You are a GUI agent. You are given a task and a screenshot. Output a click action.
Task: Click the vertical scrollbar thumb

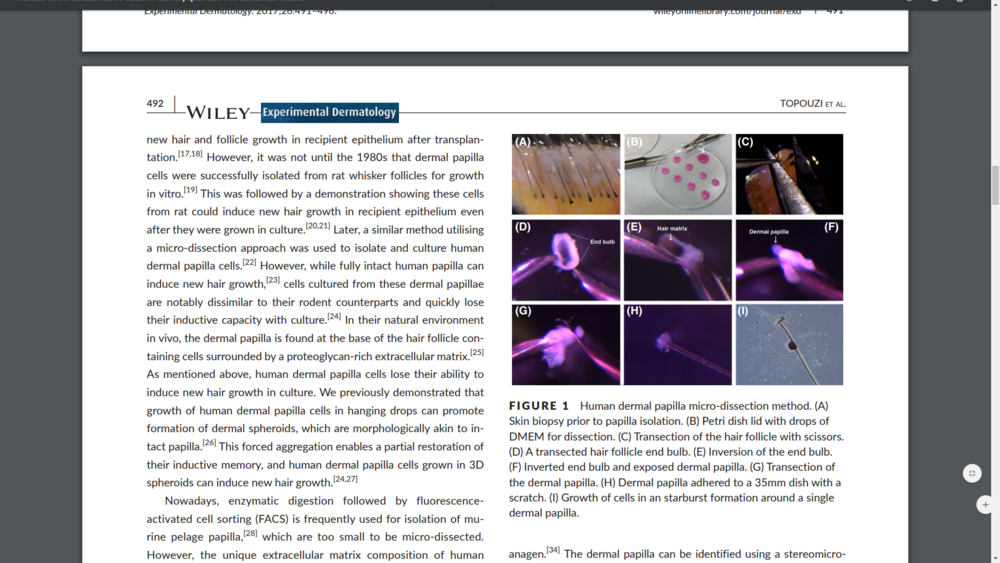994,185
